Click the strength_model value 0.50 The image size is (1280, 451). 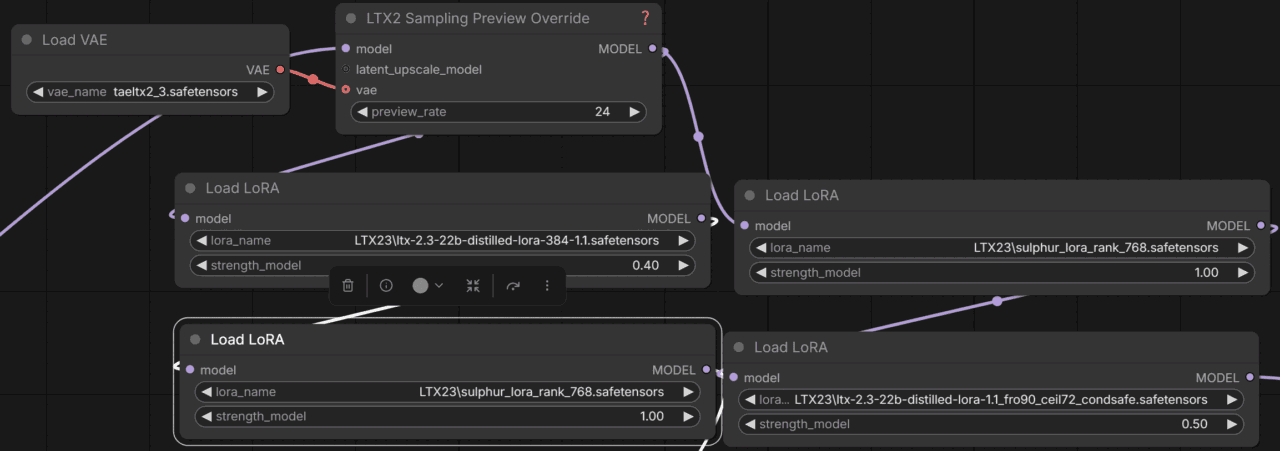[x=1194, y=424]
